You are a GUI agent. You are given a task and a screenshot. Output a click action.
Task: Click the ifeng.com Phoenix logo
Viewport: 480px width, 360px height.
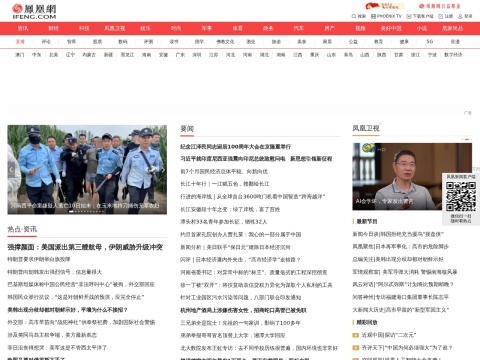tap(34, 11)
